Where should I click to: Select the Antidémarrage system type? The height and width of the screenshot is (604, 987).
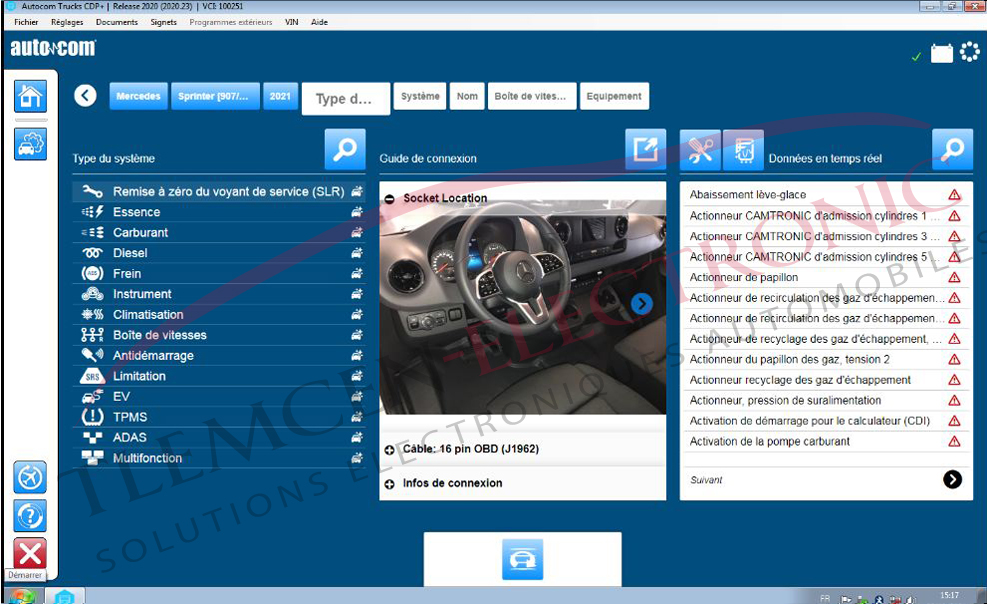pos(219,355)
